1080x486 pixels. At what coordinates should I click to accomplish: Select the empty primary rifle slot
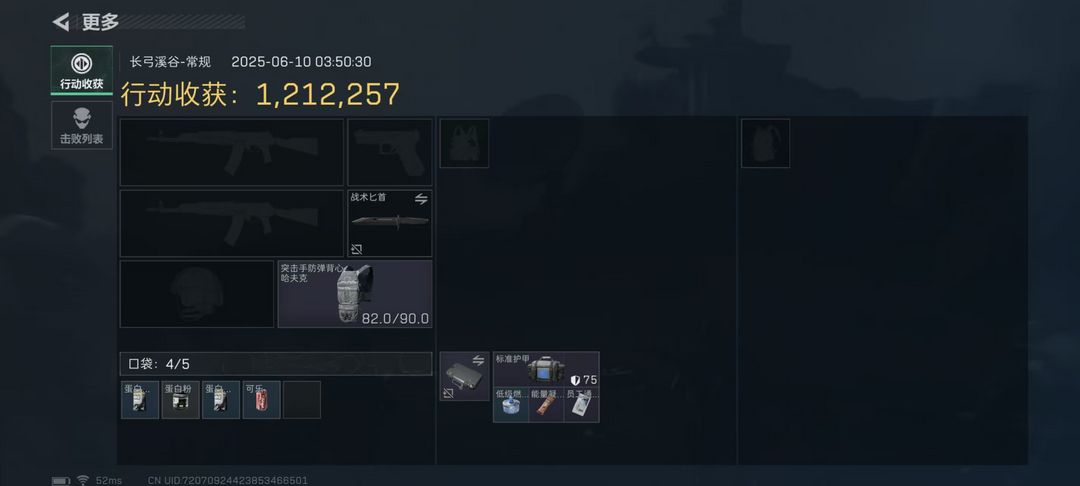tap(231, 152)
